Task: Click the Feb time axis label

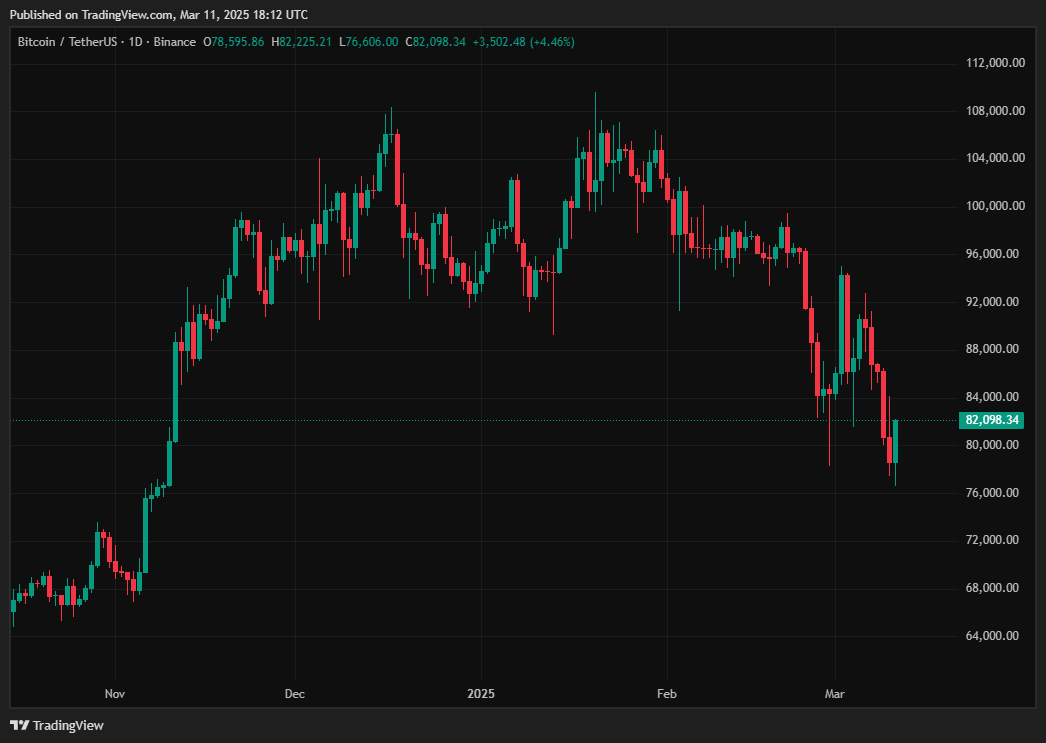Action: coord(666,694)
